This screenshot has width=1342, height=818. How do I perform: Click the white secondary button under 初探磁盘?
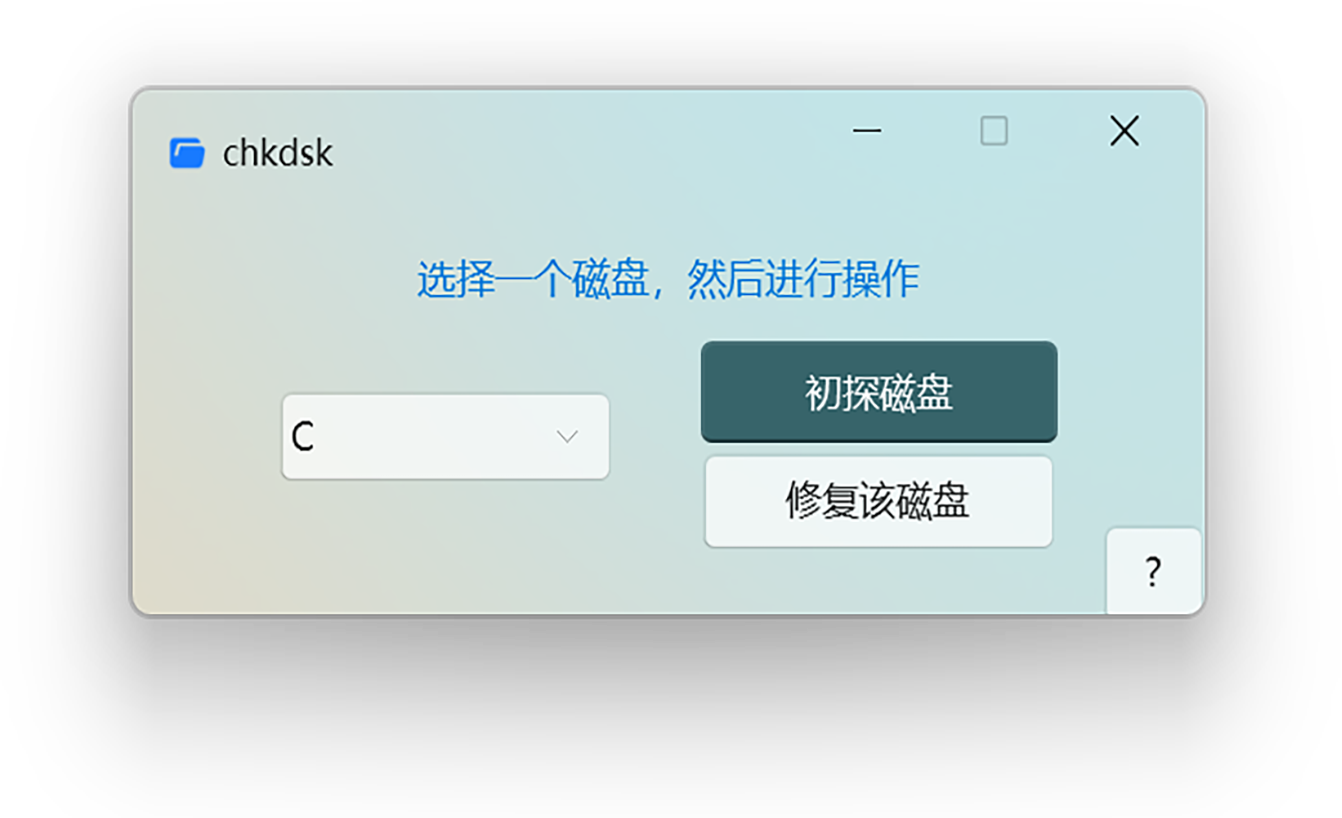point(879,502)
